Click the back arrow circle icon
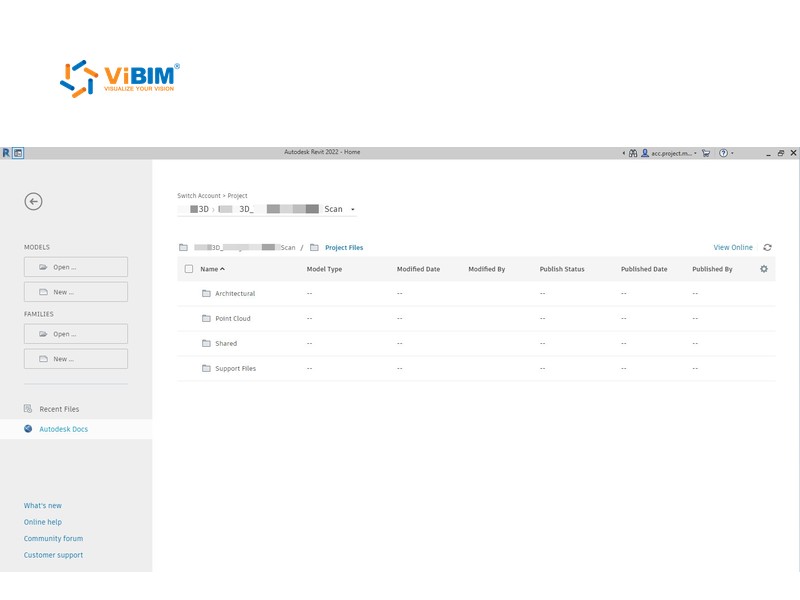The height and width of the screenshot is (600, 800). click(x=34, y=202)
